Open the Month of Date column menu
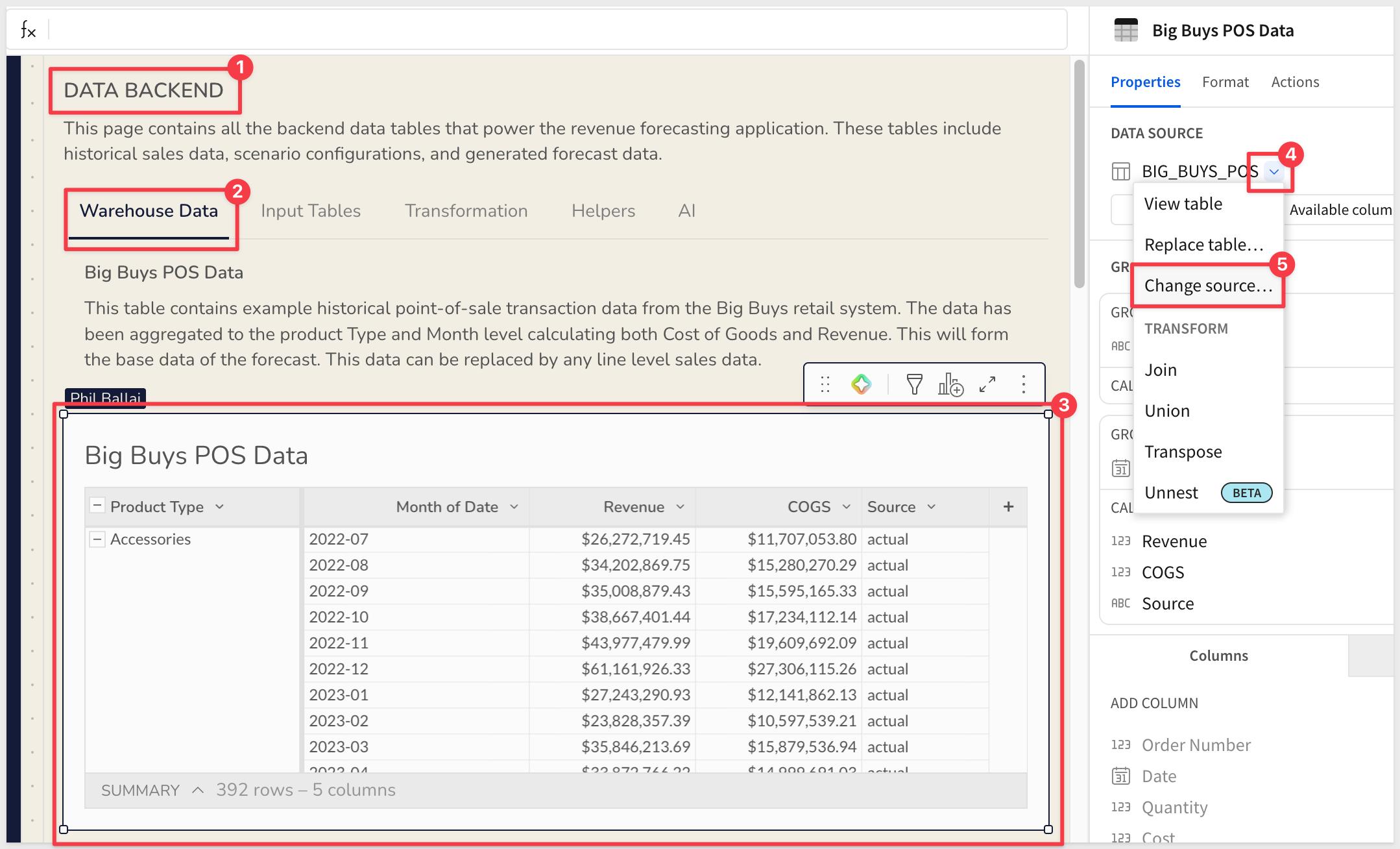The image size is (1400, 849). pos(514,507)
